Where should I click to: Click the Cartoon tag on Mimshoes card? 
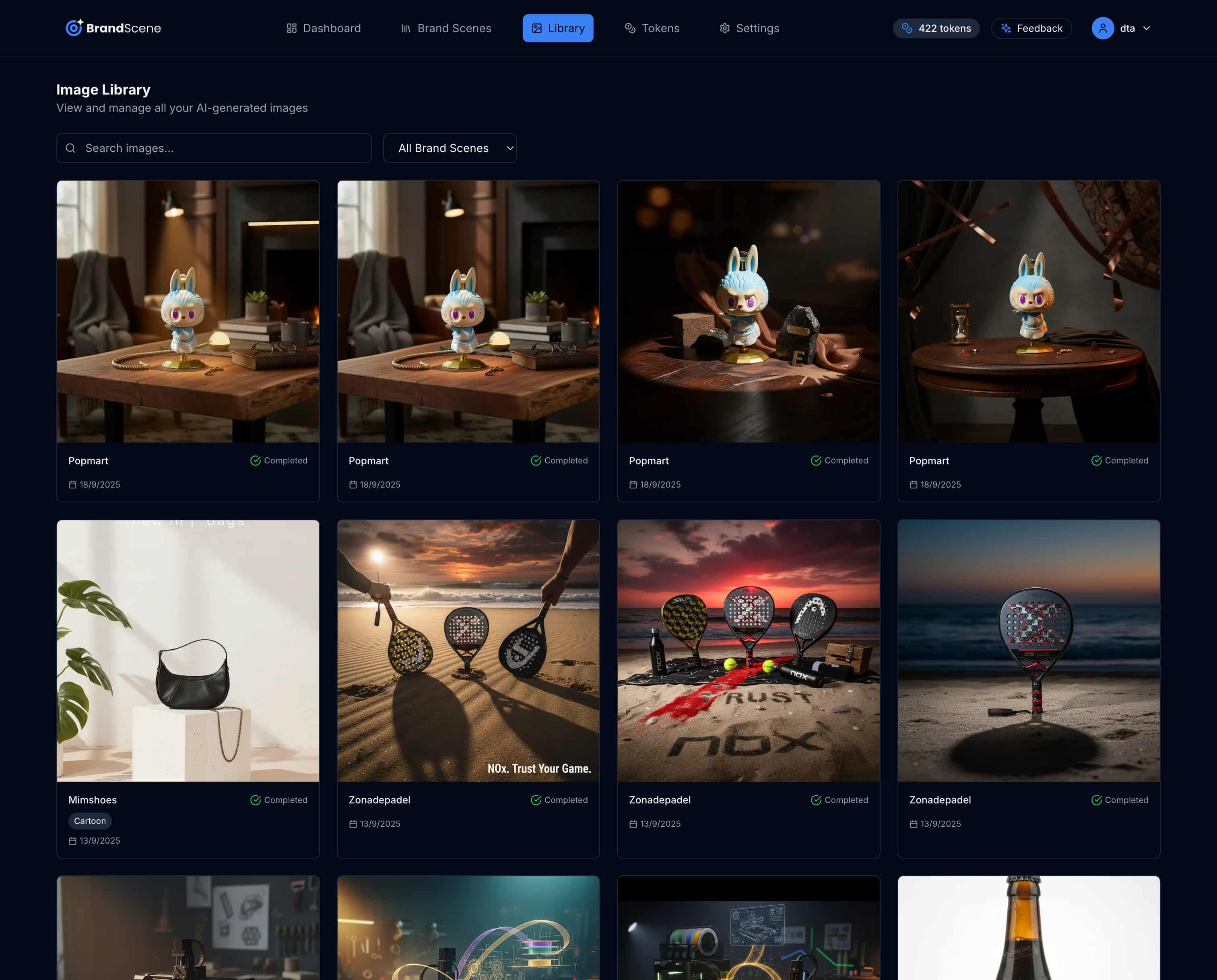point(90,821)
